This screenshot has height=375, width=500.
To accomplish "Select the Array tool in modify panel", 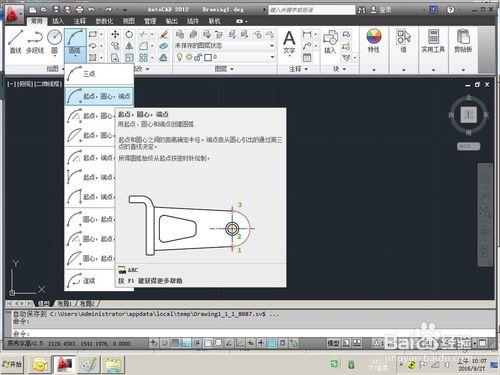I will 144,58.
